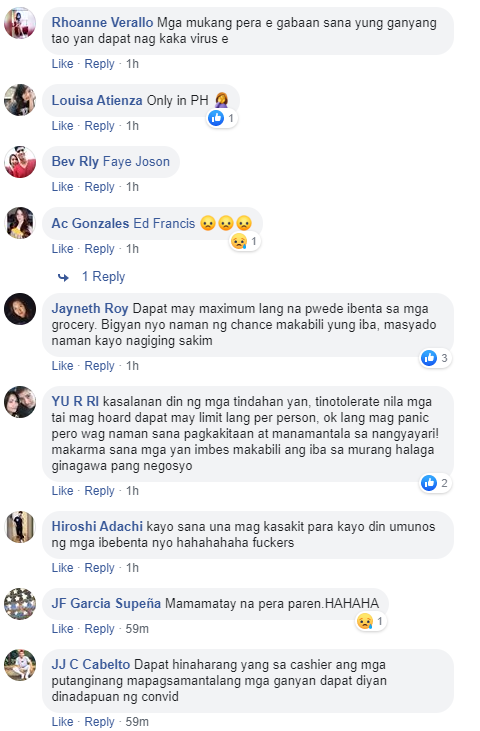Like Rhoanne Verallo's comment
This screenshot has width=480, height=731.
(x=62, y=63)
